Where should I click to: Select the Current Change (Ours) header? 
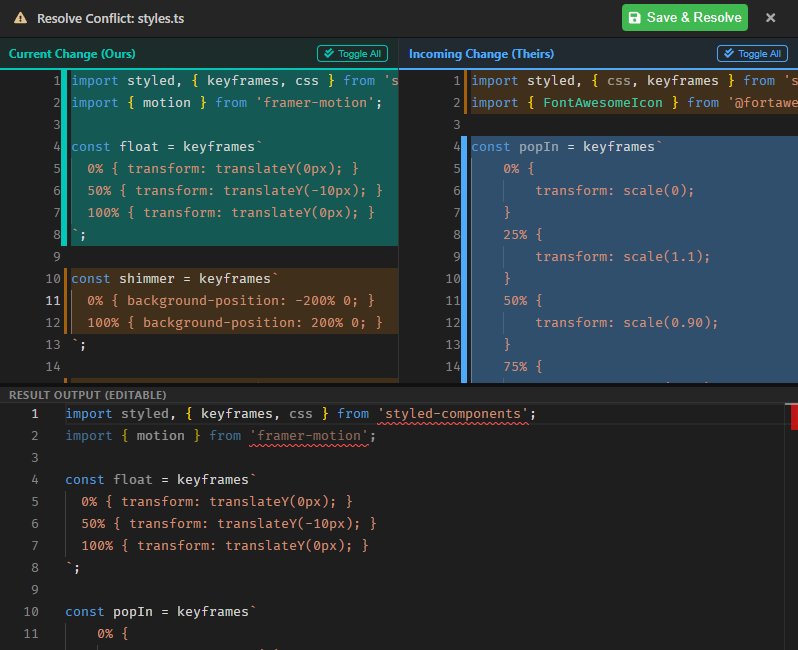(72, 54)
